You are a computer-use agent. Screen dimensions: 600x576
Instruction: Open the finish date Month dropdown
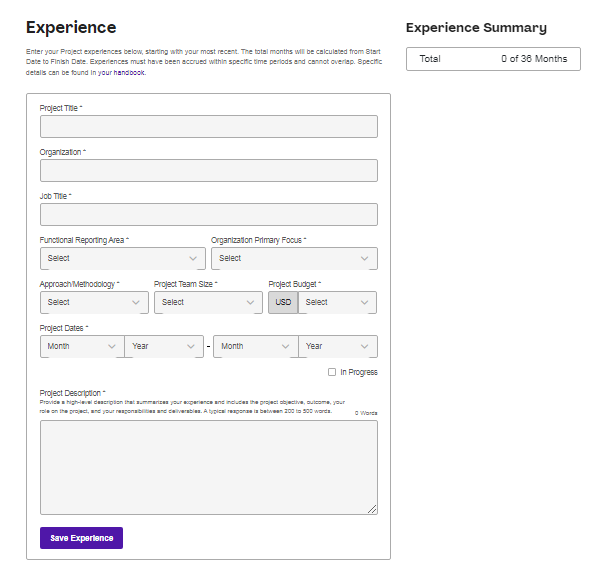tap(255, 346)
